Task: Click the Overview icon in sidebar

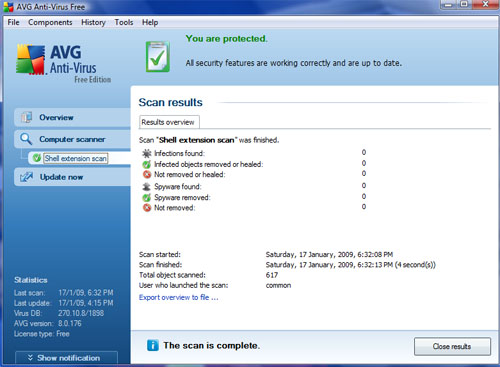Action: click(x=27, y=117)
